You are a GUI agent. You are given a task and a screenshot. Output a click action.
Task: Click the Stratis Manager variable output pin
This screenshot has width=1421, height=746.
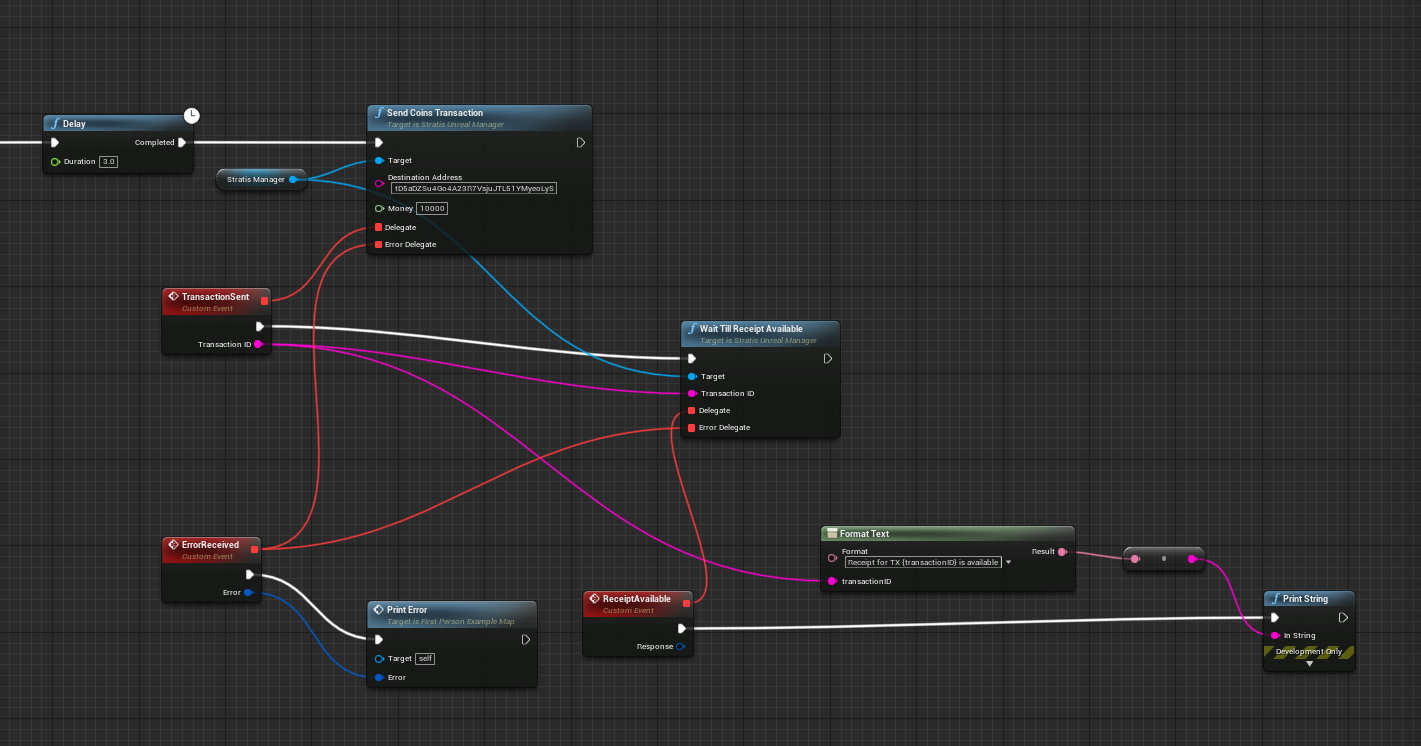[x=293, y=179]
